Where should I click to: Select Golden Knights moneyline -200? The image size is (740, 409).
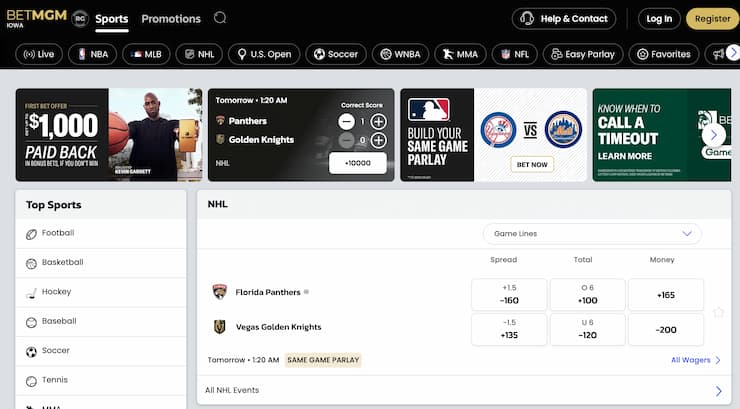[666, 329]
